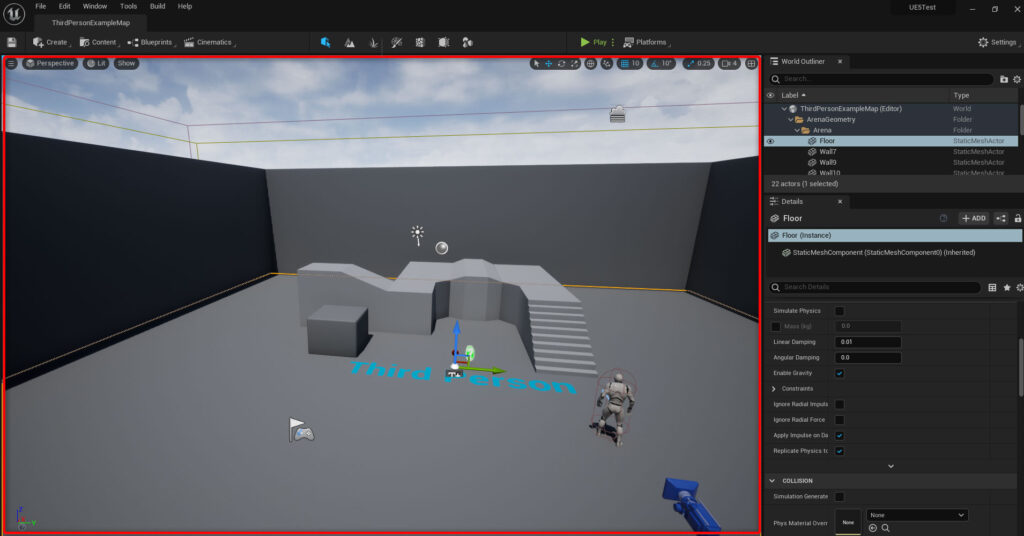Maximize or restore viewport layout icon
This screenshot has width=1024, height=536.
(x=752, y=63)
